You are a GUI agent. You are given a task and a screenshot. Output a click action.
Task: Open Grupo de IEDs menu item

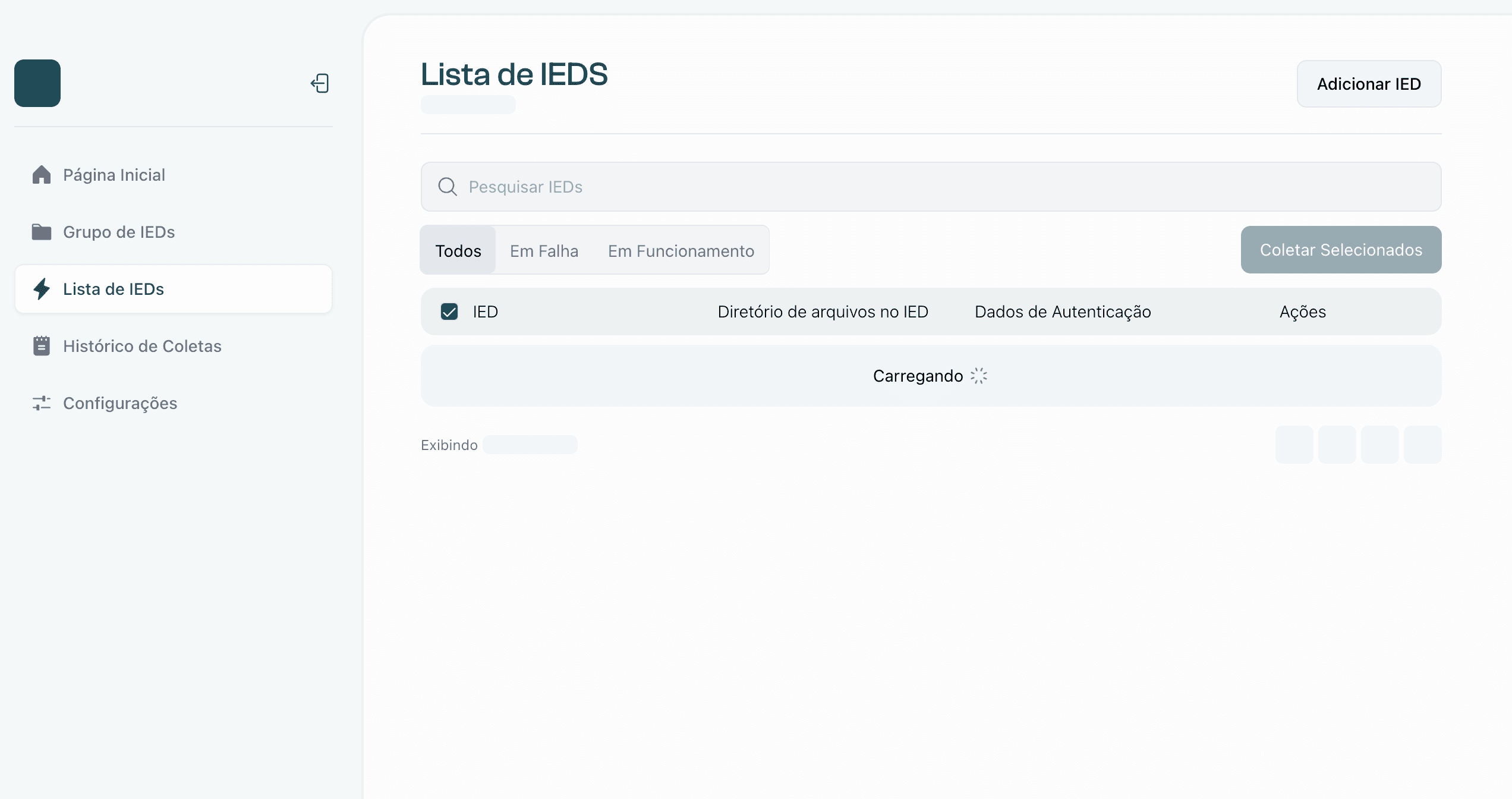click(x=174, y=232)
